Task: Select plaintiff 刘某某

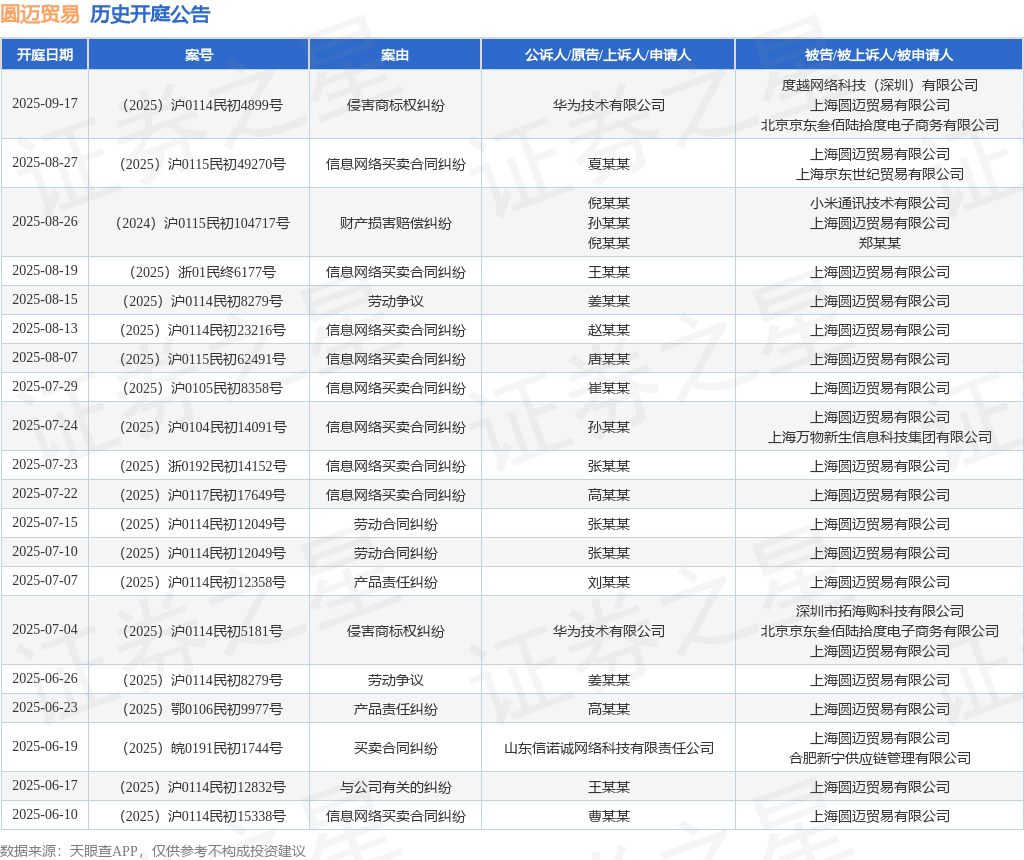Action: click(x=609, y=582)
